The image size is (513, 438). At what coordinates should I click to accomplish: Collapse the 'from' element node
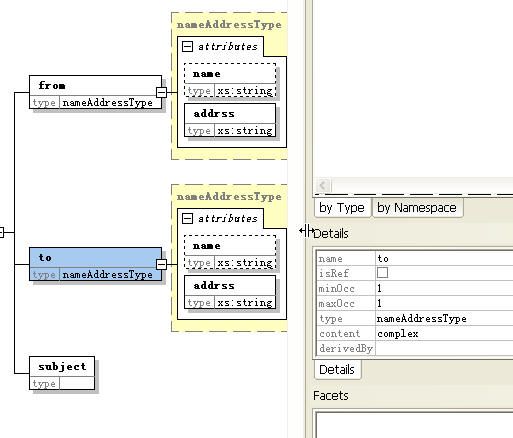[161, 92]
